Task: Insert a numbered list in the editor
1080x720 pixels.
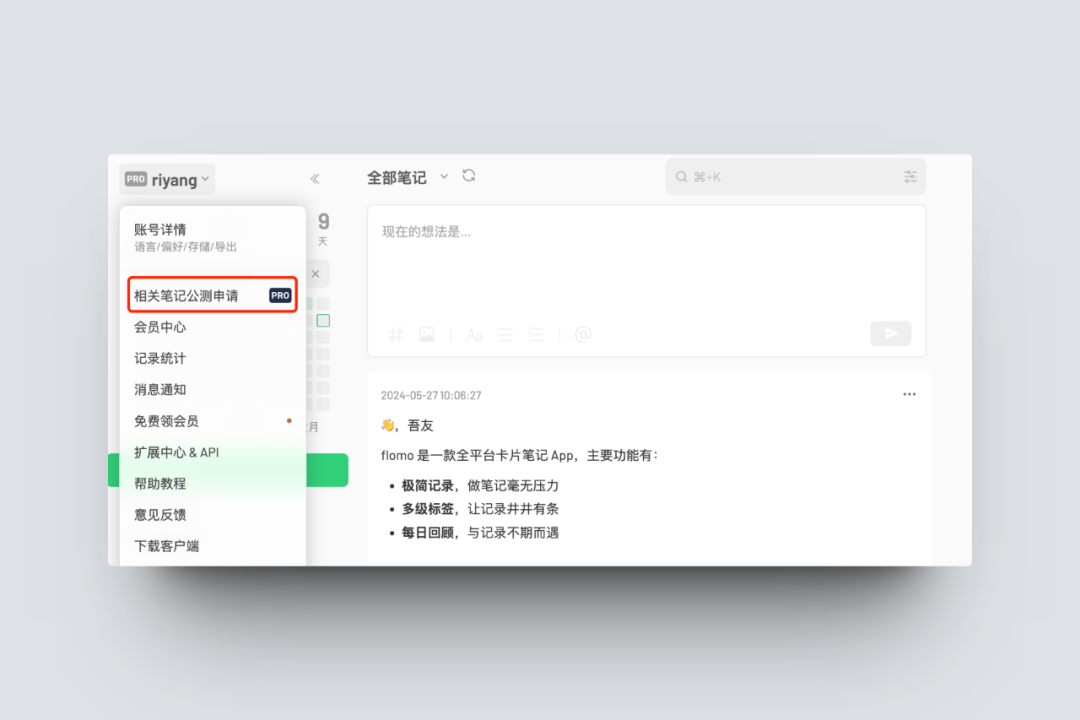Action: 536,336
